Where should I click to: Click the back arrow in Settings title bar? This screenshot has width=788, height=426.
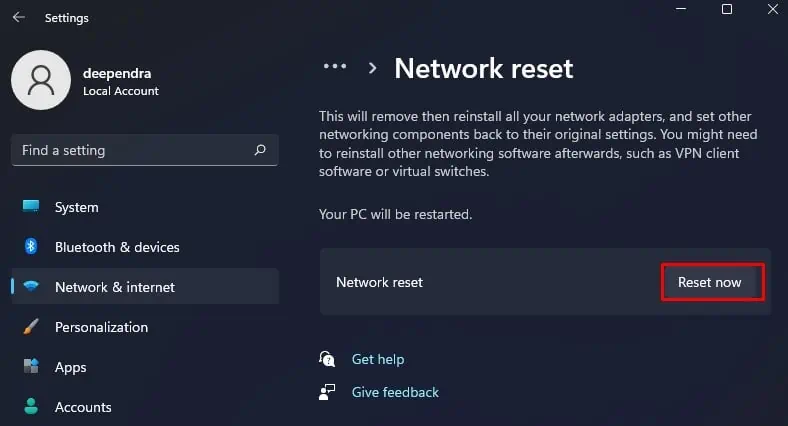pos(18,18)
